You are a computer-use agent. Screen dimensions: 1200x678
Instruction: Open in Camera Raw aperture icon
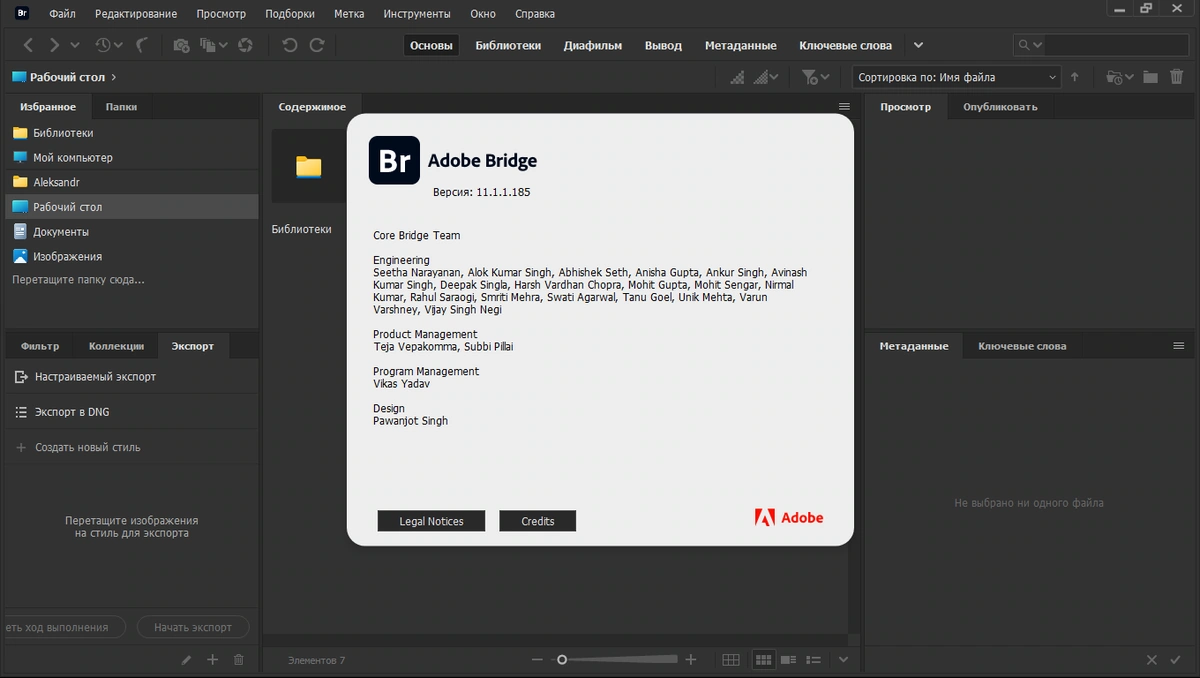coord(245,45)
